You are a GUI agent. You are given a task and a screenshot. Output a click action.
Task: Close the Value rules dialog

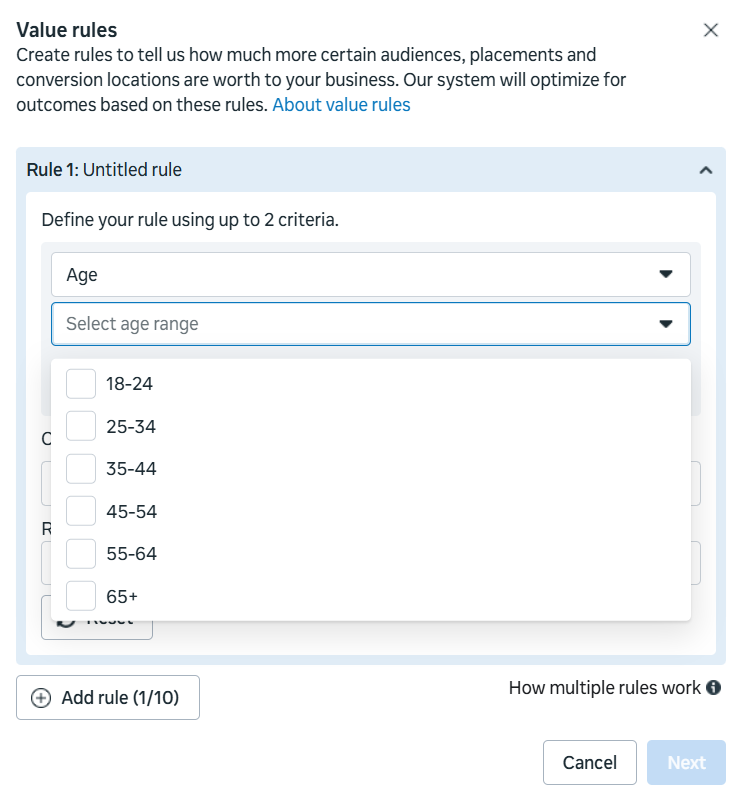pyautogui.click(x=711, y=30)
